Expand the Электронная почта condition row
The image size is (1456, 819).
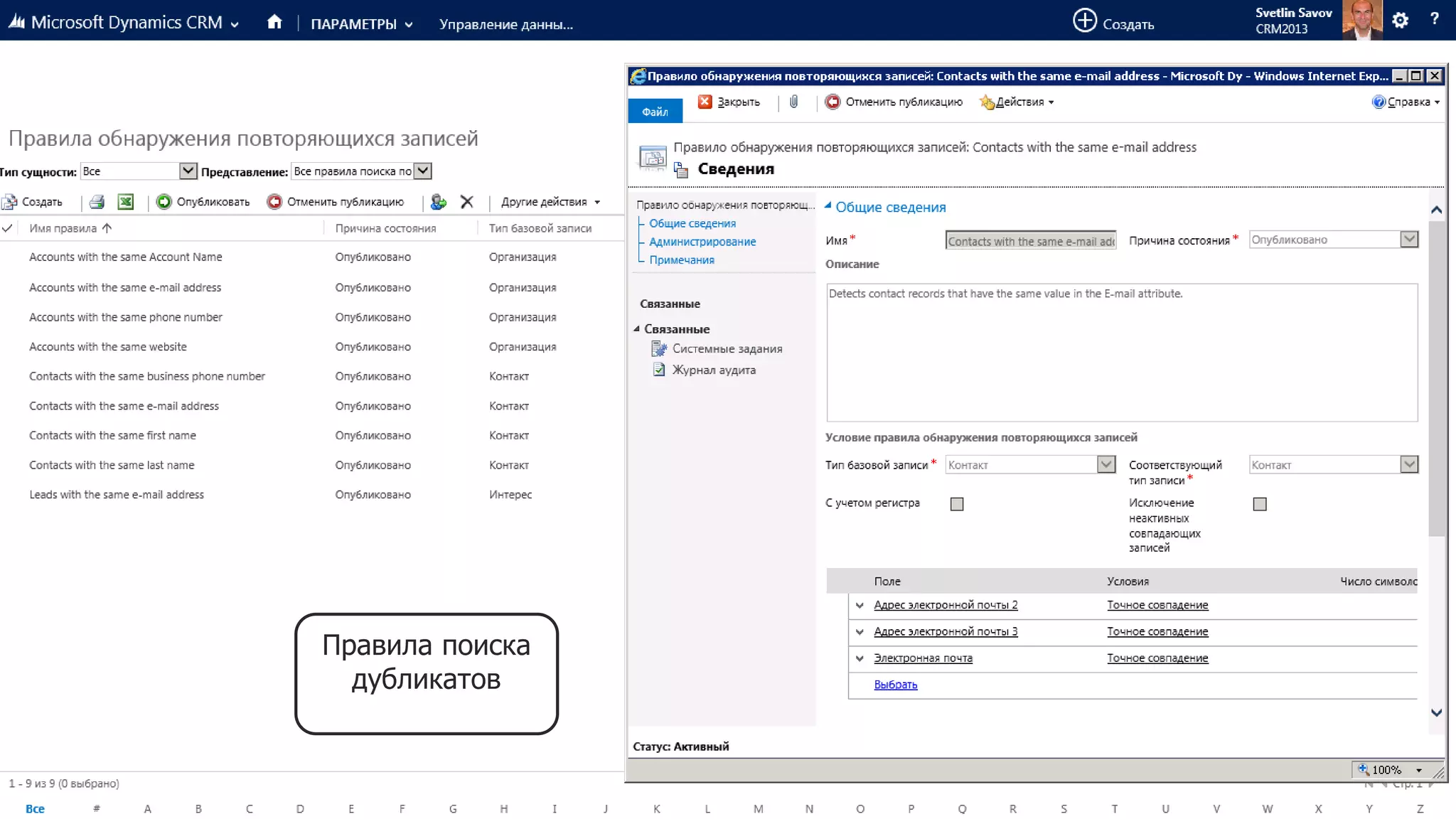point(860,658)
